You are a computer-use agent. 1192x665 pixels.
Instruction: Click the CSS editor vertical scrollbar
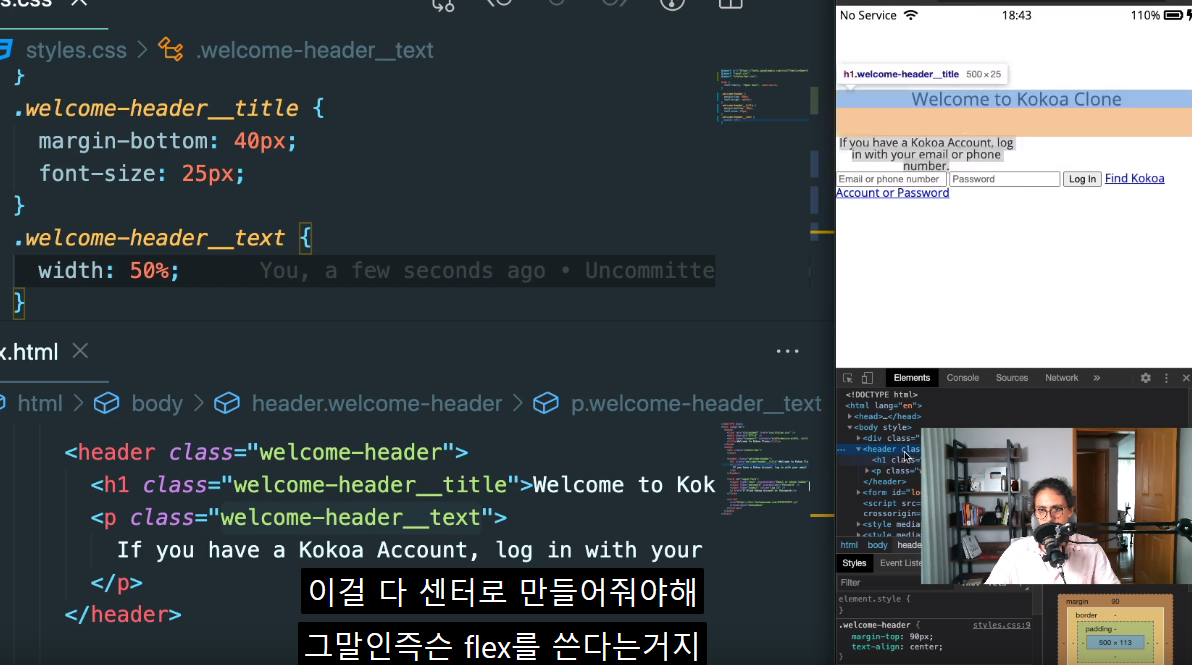click(814, 100)
